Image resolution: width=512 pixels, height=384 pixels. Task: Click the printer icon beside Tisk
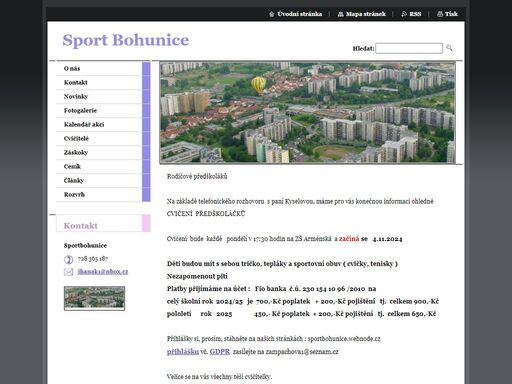440,14
